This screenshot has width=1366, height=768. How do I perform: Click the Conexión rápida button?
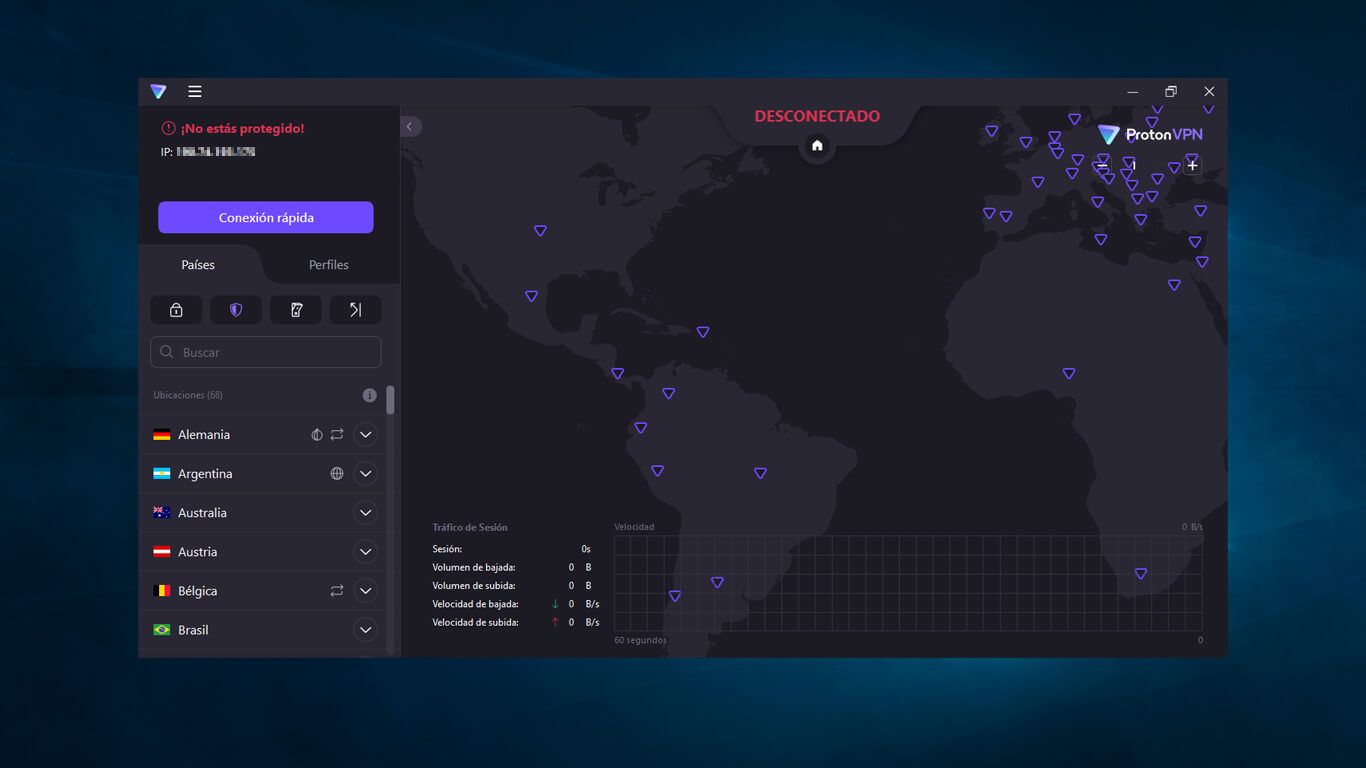click(266, 218)
